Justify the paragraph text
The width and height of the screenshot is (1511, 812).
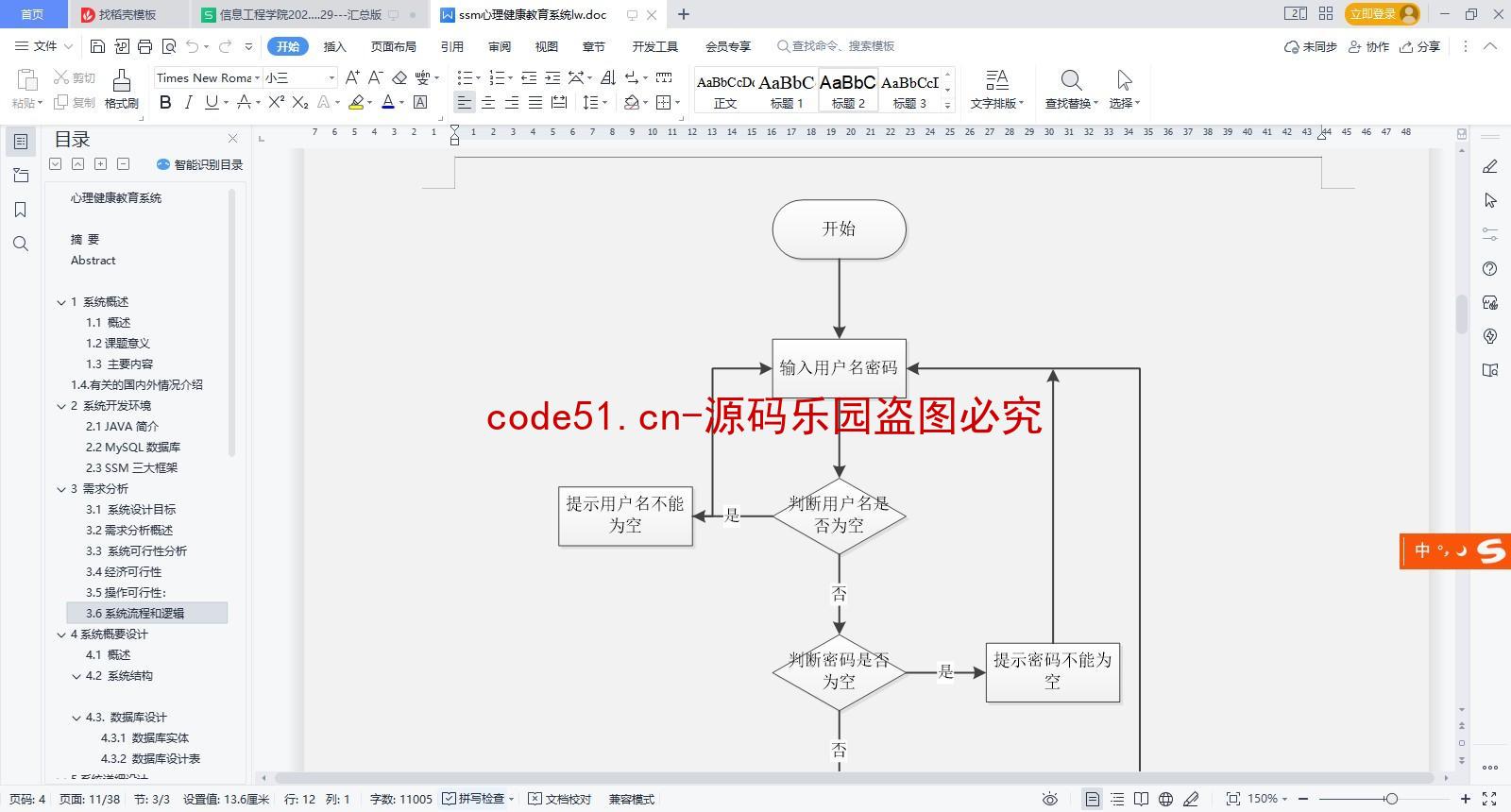pyautogui.click(x=535, y=102)
